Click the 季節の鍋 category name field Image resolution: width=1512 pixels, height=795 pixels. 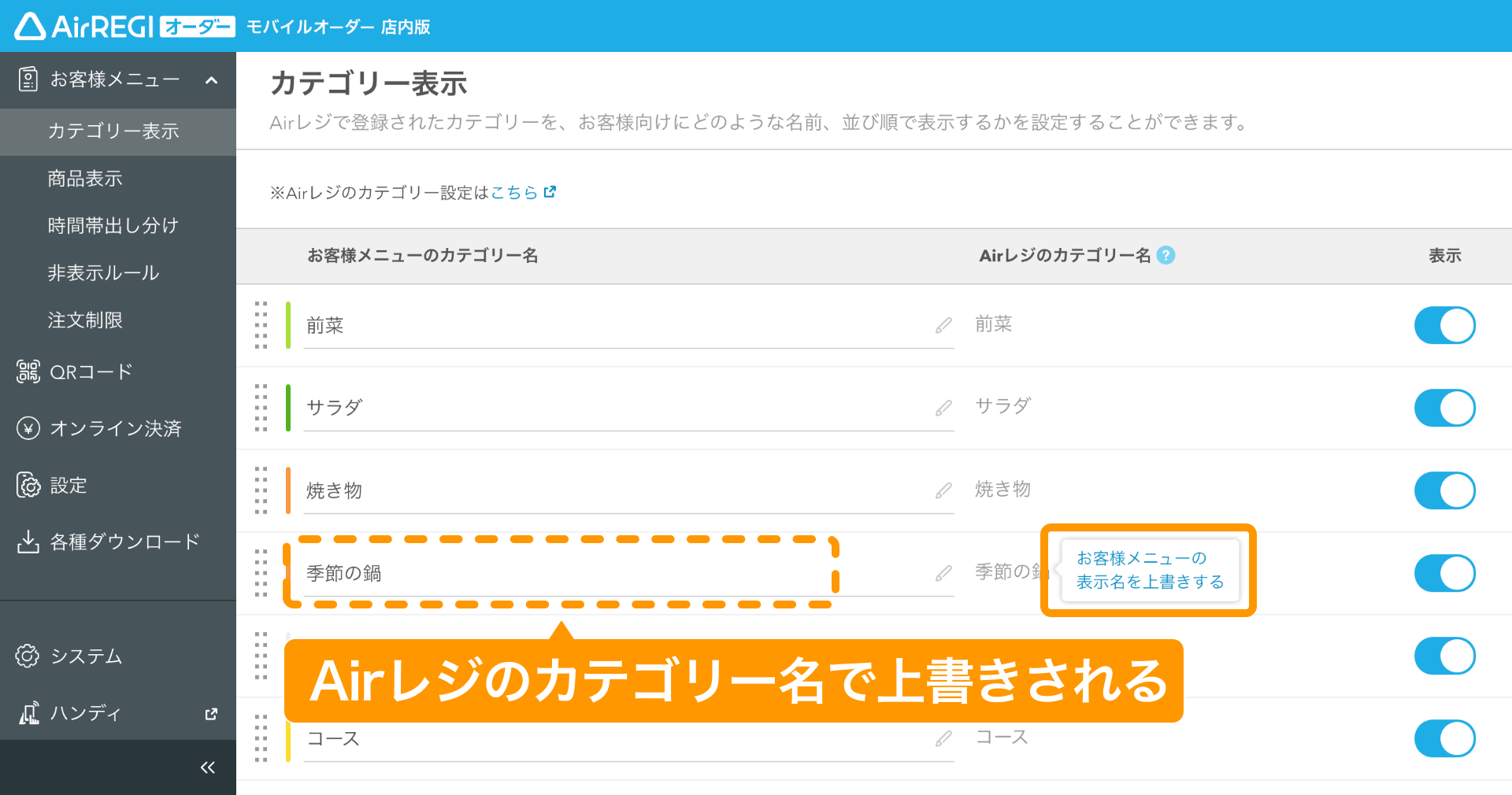tap(628, 573)
